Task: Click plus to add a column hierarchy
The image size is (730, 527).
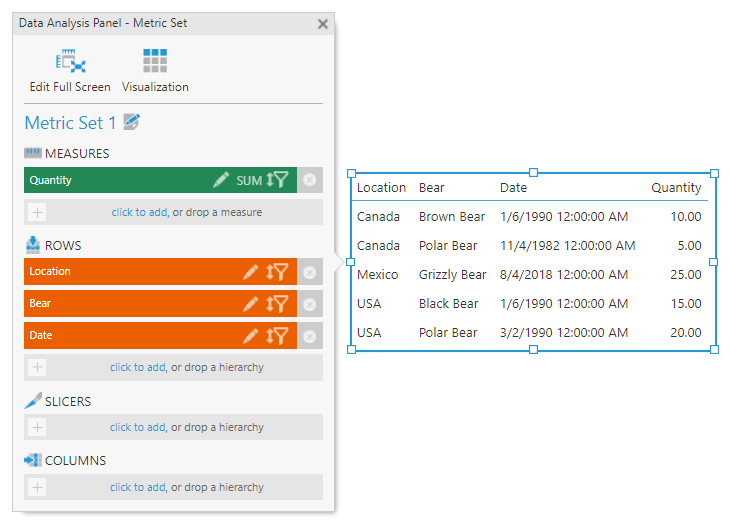Action: click(37, 487)
